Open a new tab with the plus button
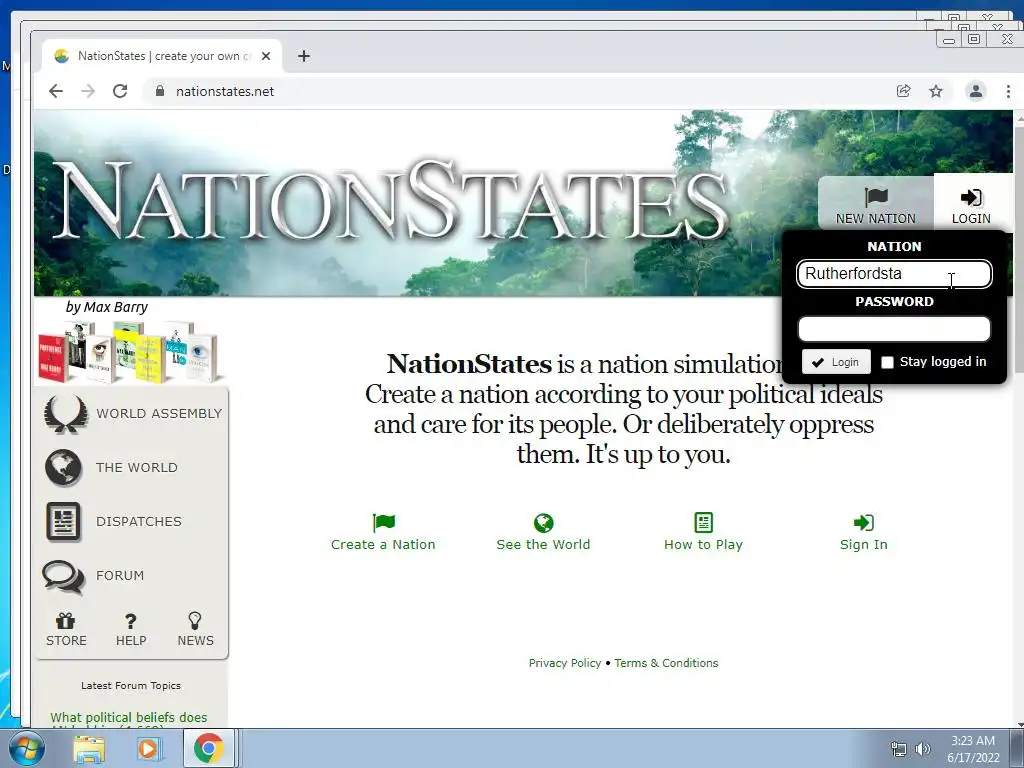Image resolution: width=1024 pixels, height=768 pixels. click(304, 56)
